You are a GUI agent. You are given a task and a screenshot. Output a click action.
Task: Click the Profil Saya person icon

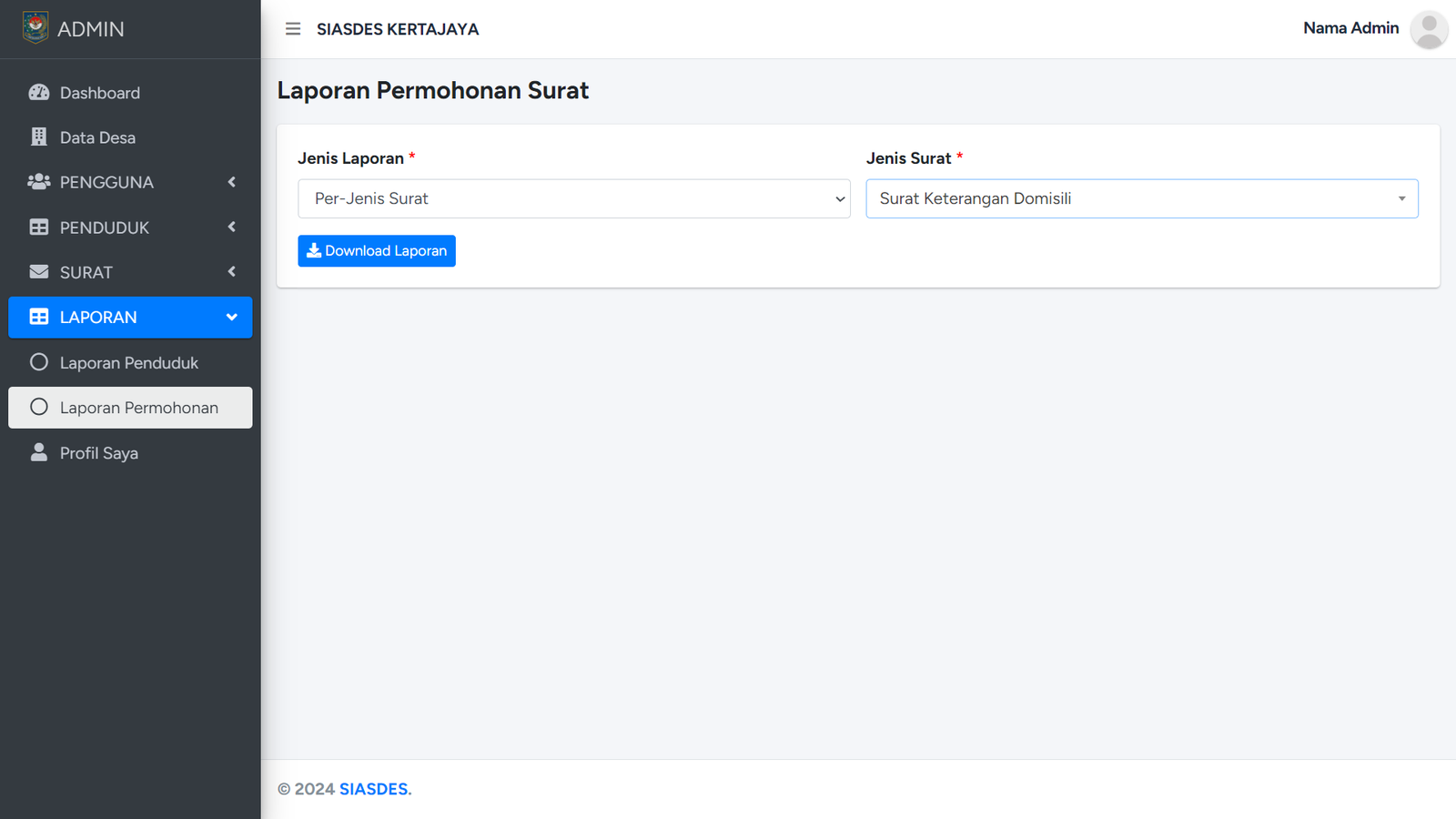coord(39,452)
